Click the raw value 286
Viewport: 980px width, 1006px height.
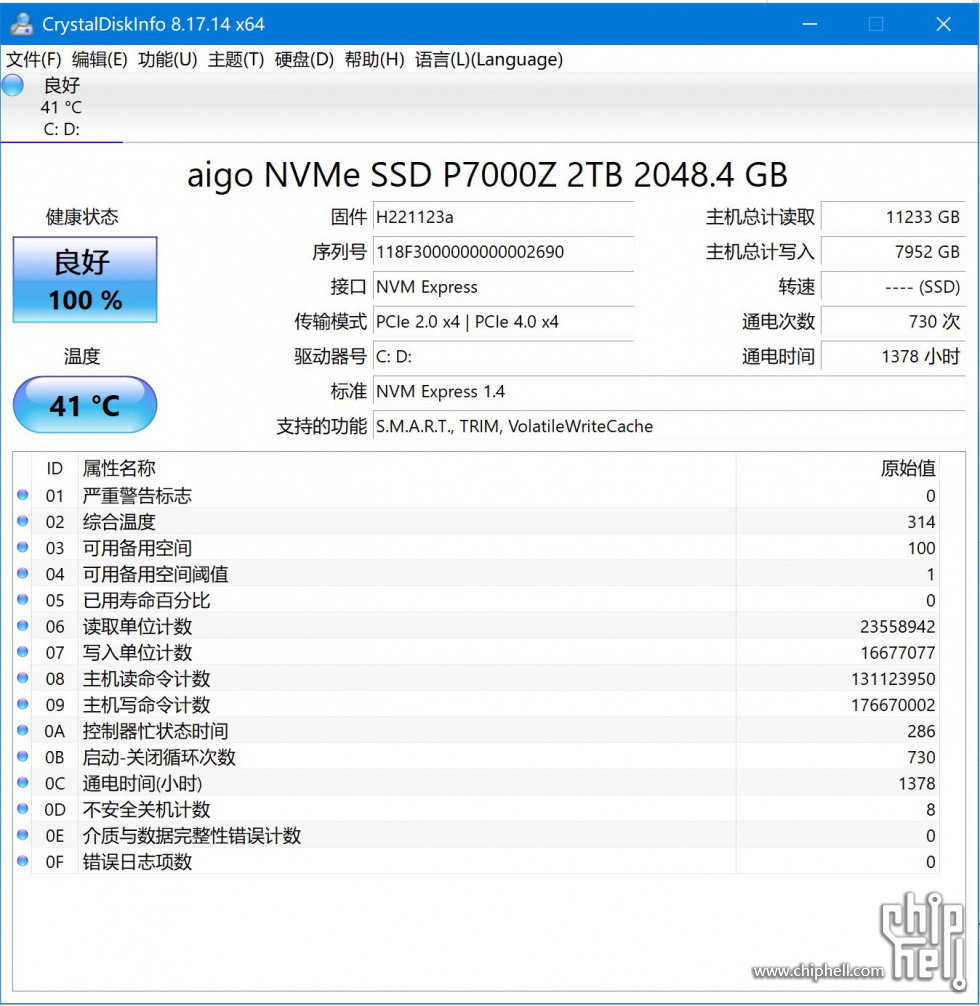(921, 731)
